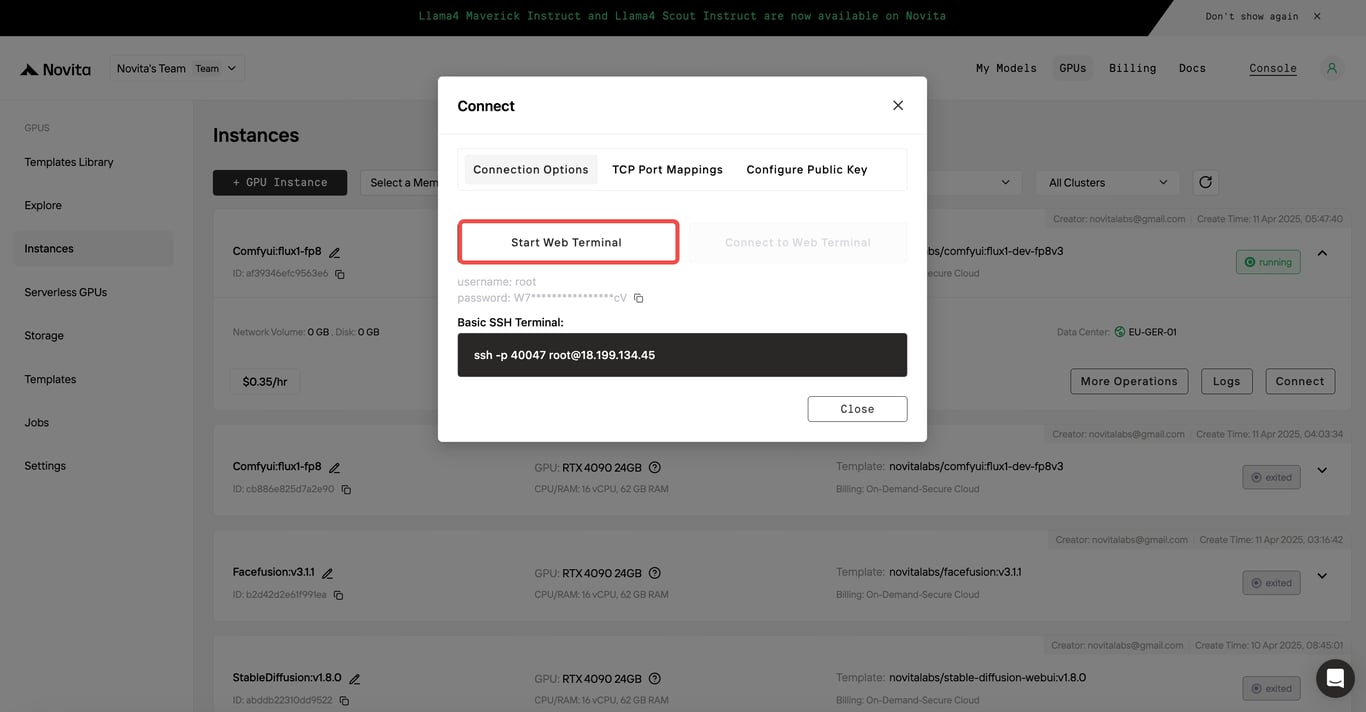Copy instance ID af39346efc9563e6
Screen dimensions: 1366x712
point(340,274)
